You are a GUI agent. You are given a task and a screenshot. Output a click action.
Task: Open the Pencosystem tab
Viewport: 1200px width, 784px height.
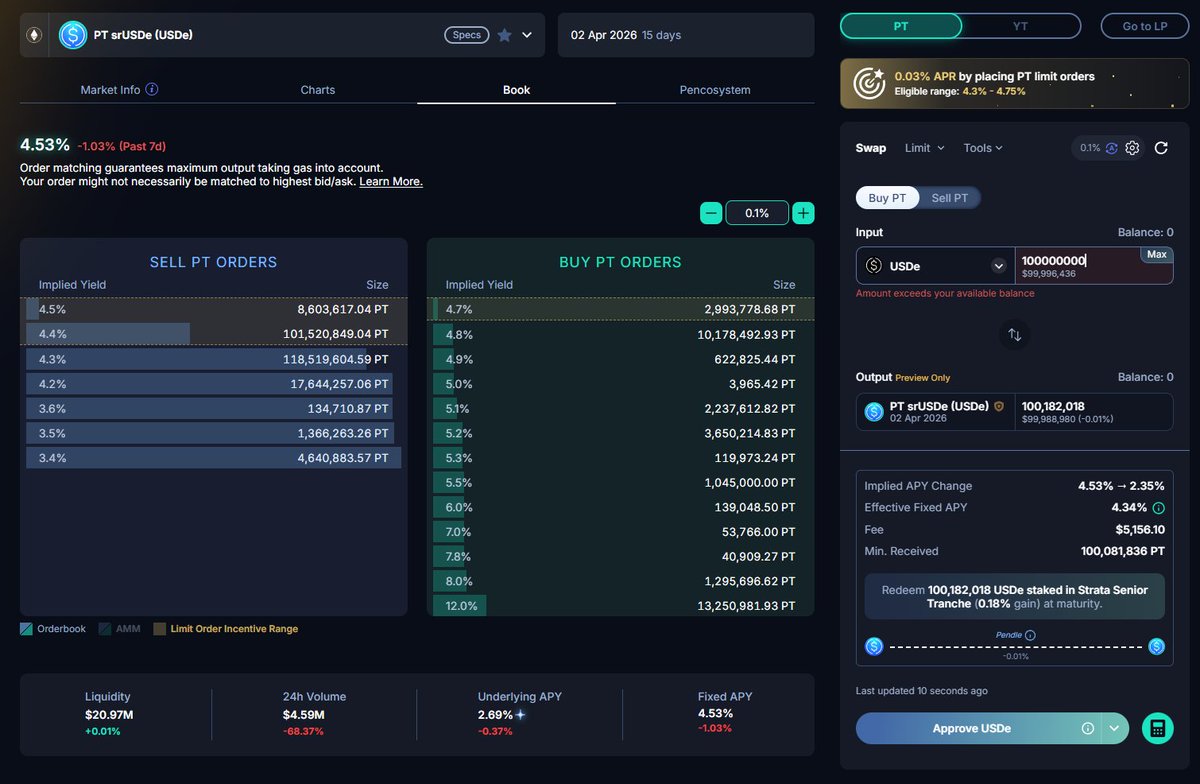click(x=715, y=90)
